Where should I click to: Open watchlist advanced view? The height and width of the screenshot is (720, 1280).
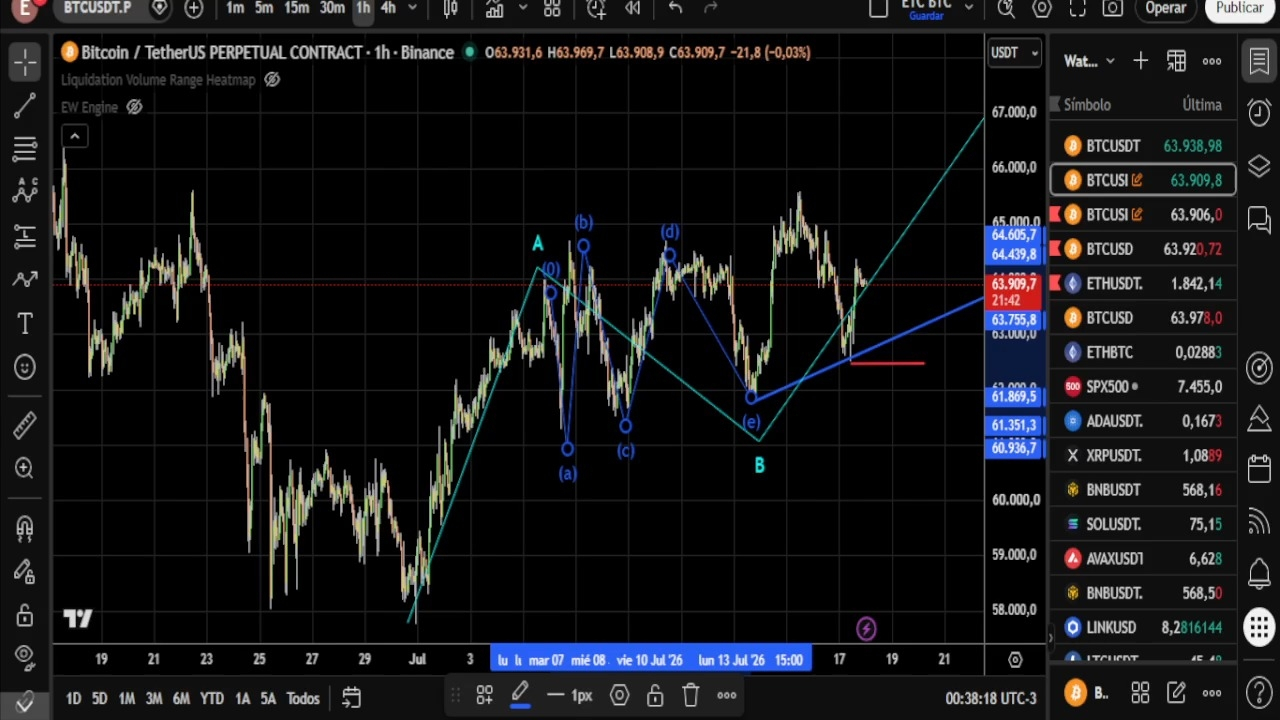(x=1176, y=61)
